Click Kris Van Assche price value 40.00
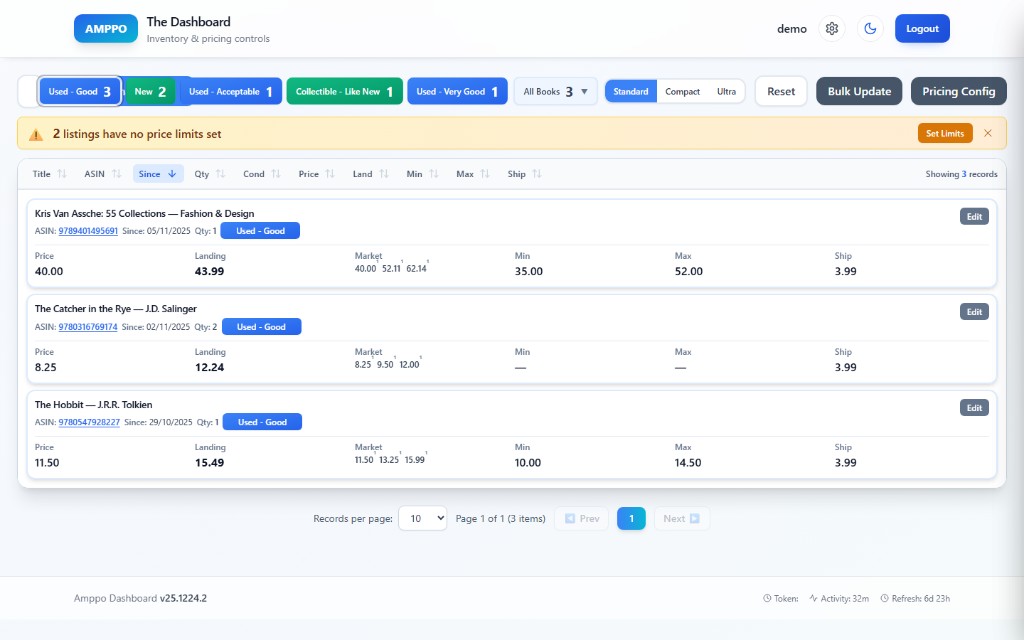The image size is (1024, 640). 49,271
